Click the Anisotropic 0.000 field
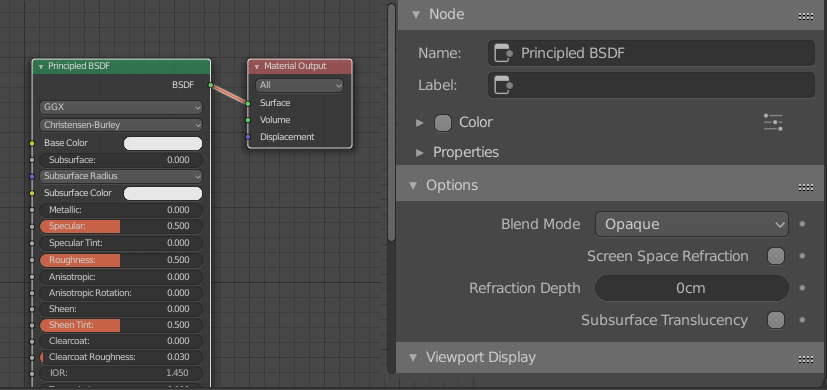Viewport: 827px width, 390px height. pyautogui.click(x=121, y=277)
